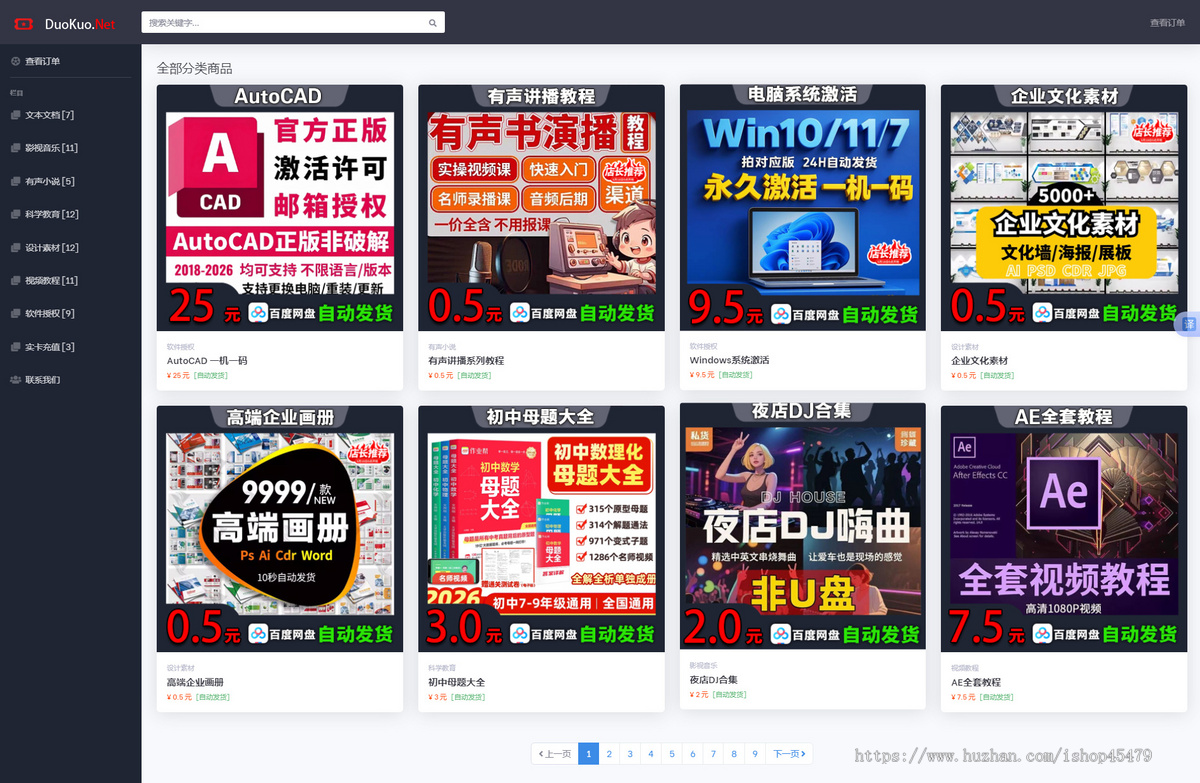Open the 有声讲播教程 product image
The image size is (1200, 783).
pos(541,207)
